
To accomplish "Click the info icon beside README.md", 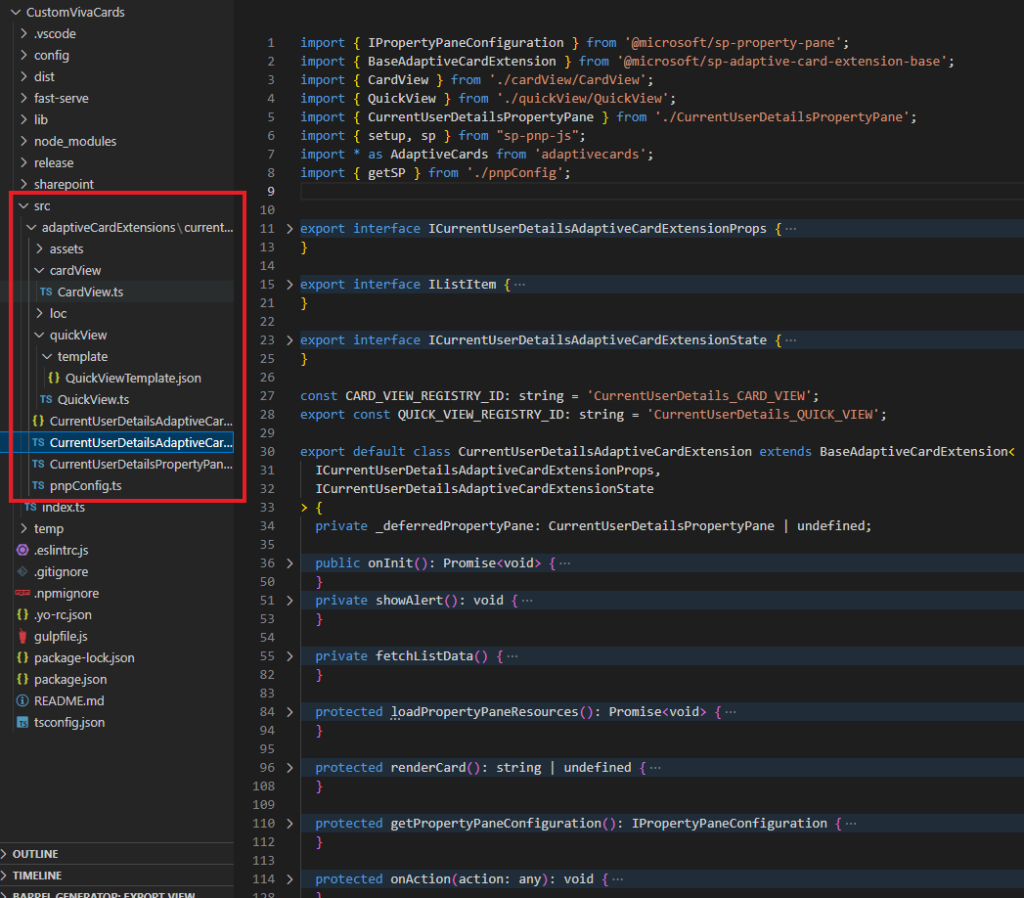I will pyautogui.click(x=23, y=701).
